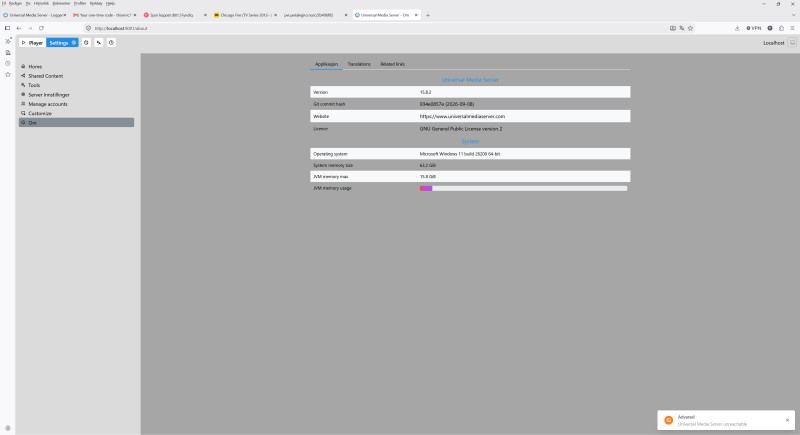800x435 pixels.
Task: Toggle reader view icon in address bar
Action: pos(672,29)
